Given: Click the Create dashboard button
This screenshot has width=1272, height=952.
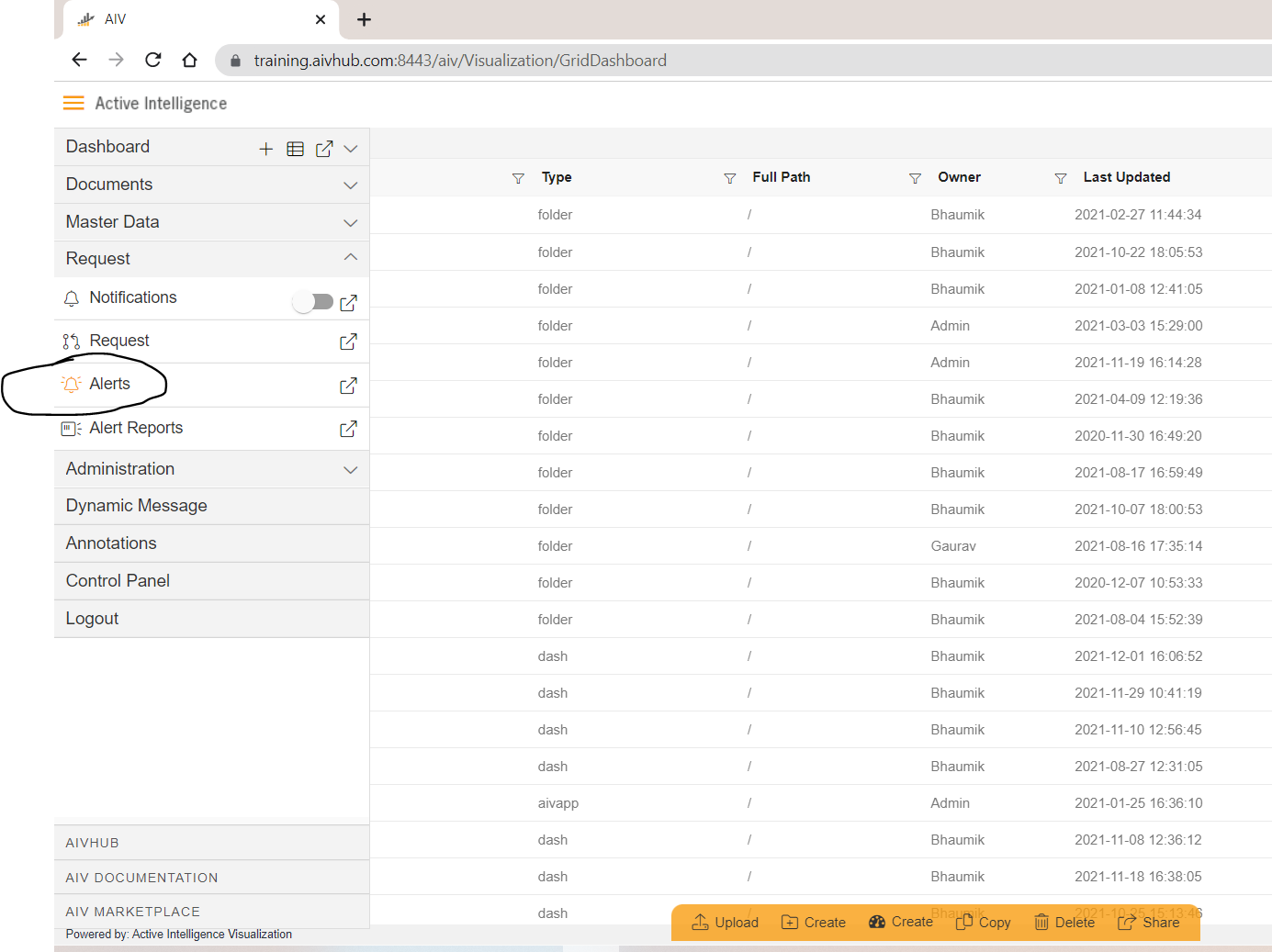Looking at the screenshot, I should coord(901,922).
